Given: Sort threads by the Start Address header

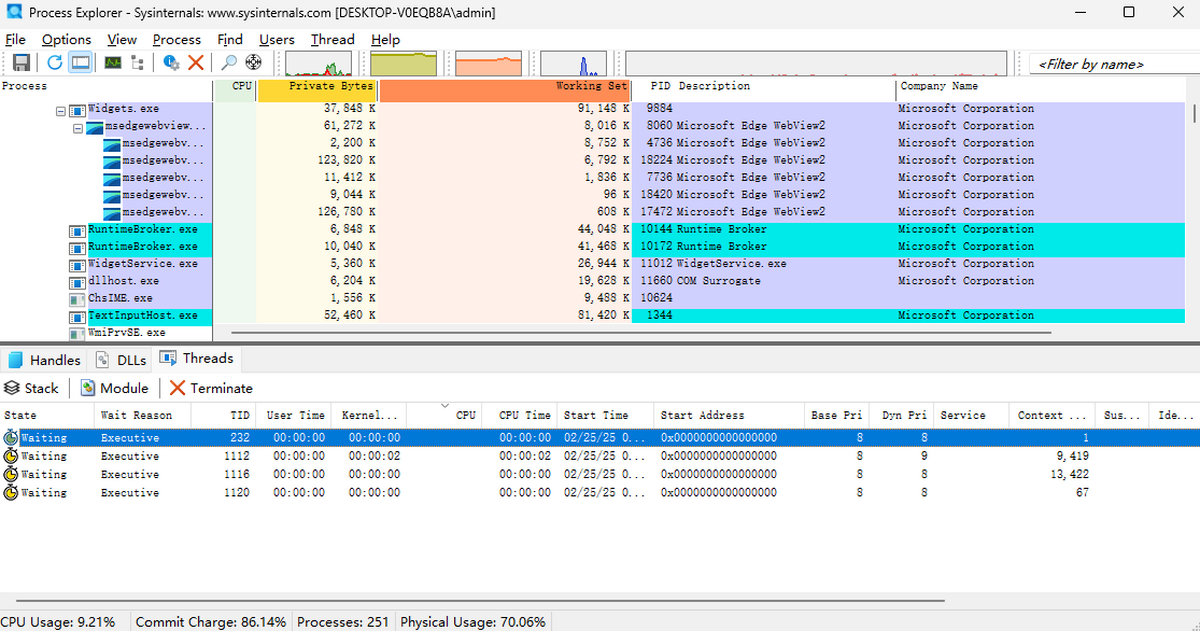Looking at the screenshot, I should tap(730, 415).
